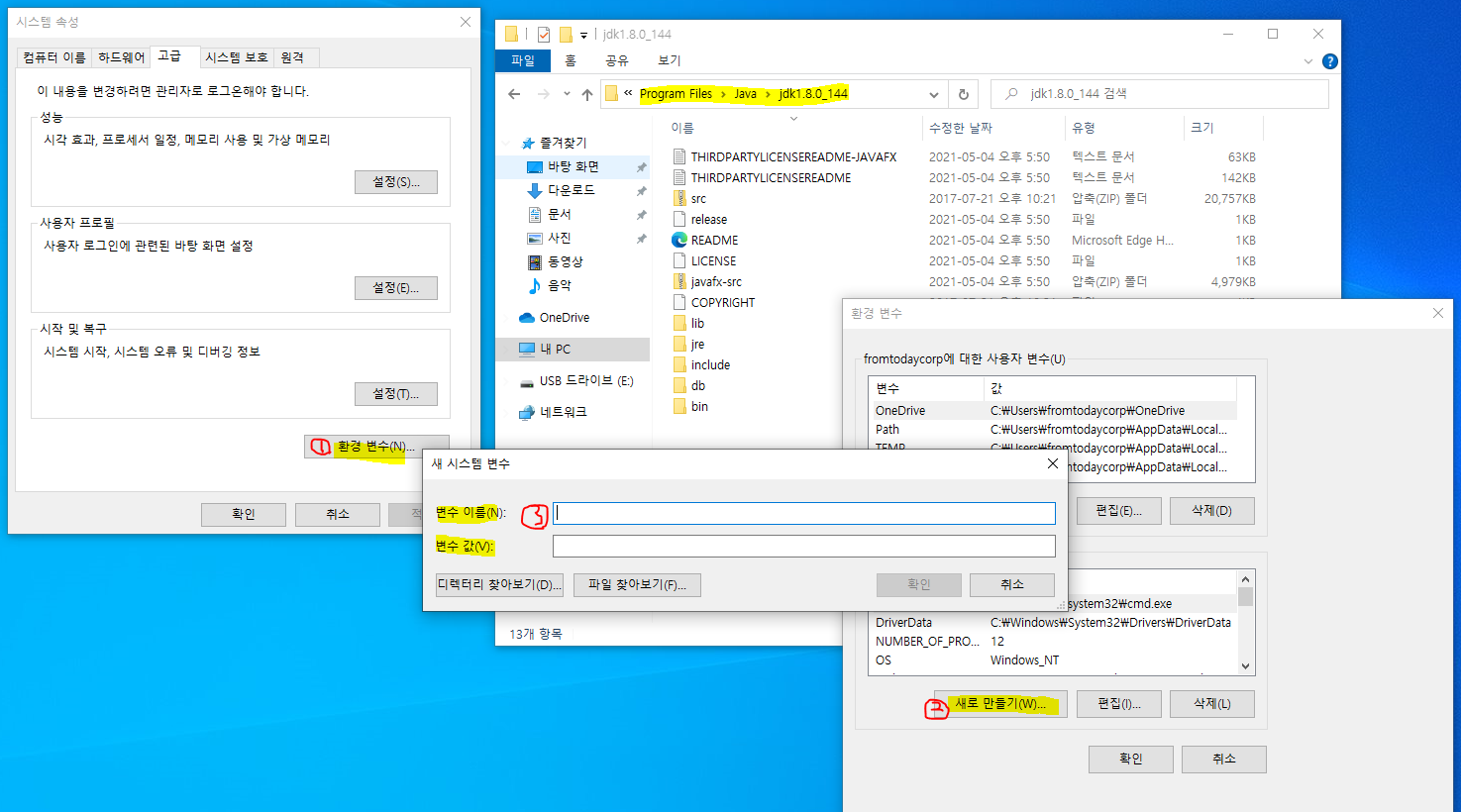
Task: Click 파일 찾아보기(F) button
Action: click(x=637, y=585)
